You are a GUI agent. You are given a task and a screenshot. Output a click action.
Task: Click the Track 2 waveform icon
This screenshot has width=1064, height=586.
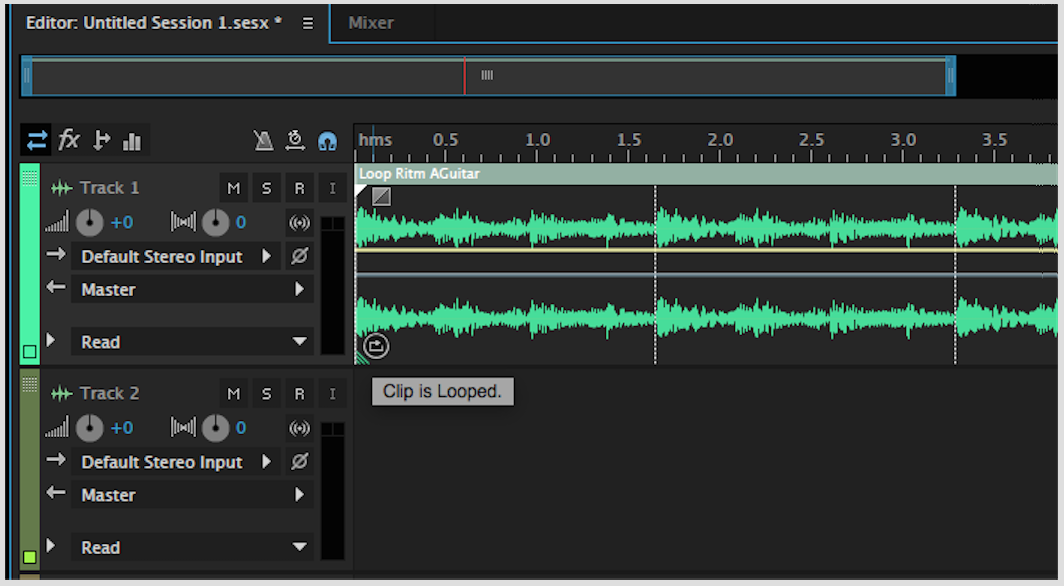[62, 393]
